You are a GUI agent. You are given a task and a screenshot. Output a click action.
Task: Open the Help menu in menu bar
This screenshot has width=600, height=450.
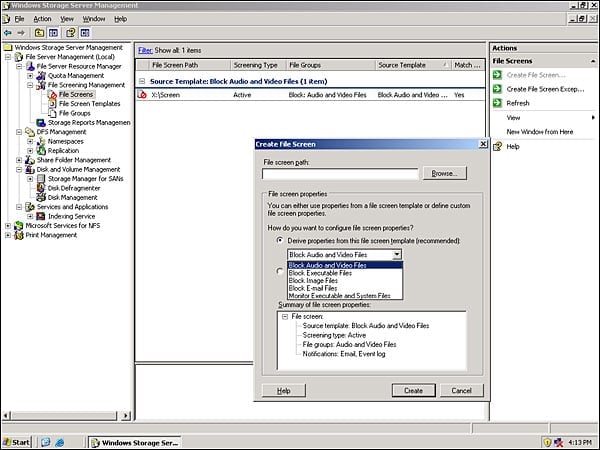121,19
